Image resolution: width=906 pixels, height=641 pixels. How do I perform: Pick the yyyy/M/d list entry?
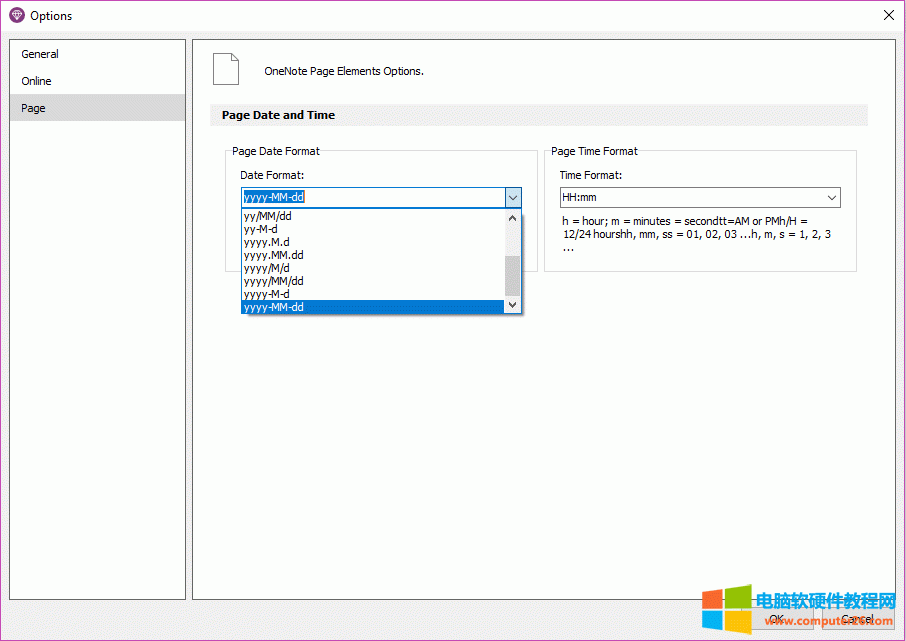pyautogui.click(x=267, y=268)
